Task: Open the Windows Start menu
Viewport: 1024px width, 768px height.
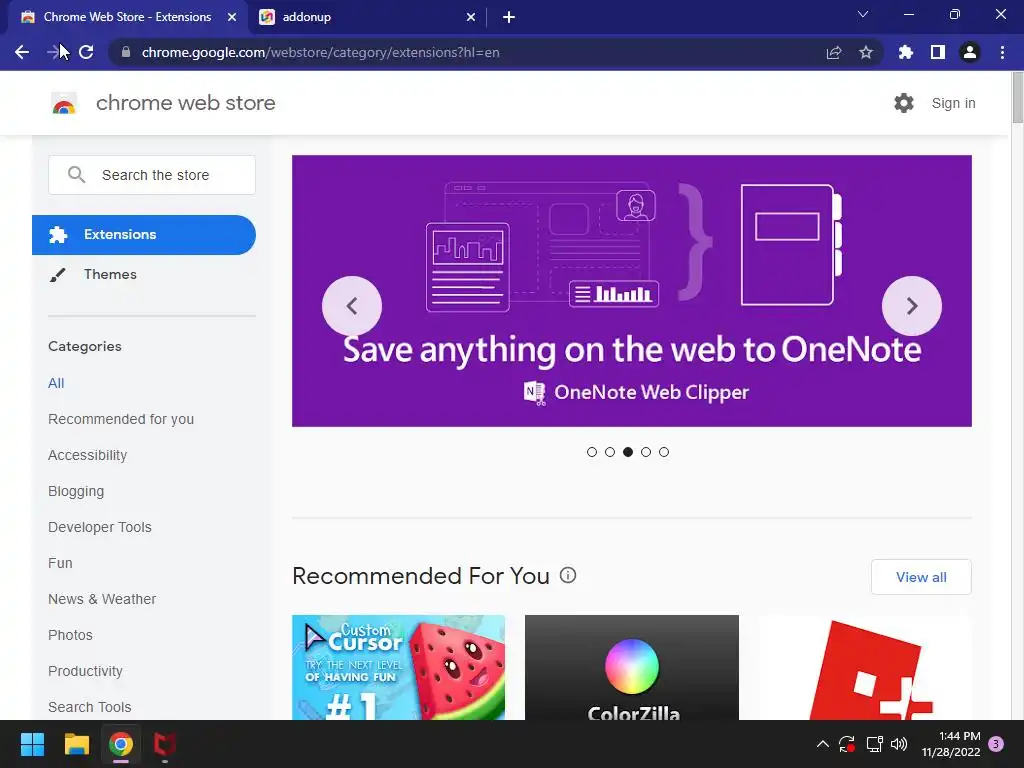Action: [32, 744]
